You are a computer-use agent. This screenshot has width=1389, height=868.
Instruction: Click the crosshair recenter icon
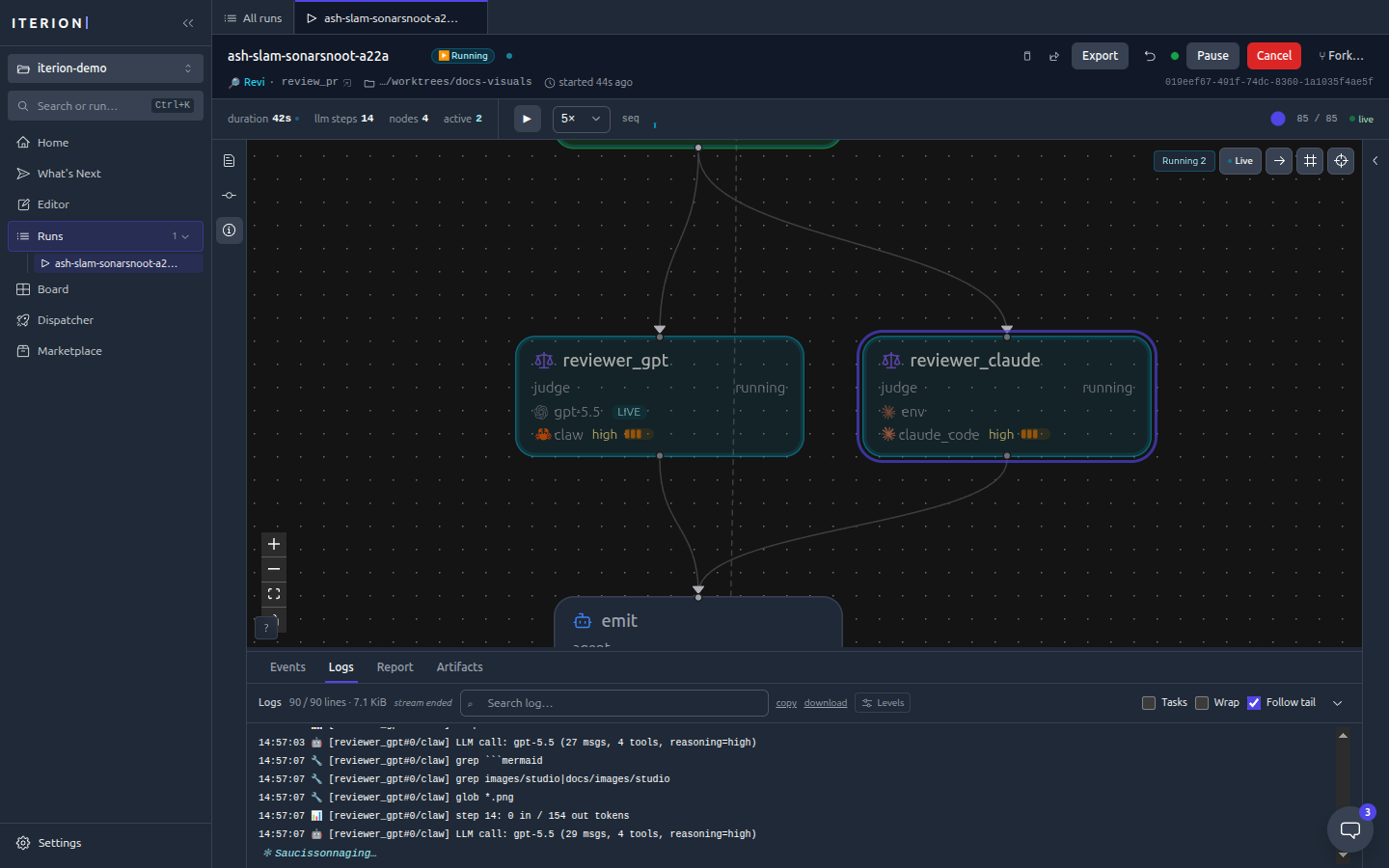tap(1341, 161)
